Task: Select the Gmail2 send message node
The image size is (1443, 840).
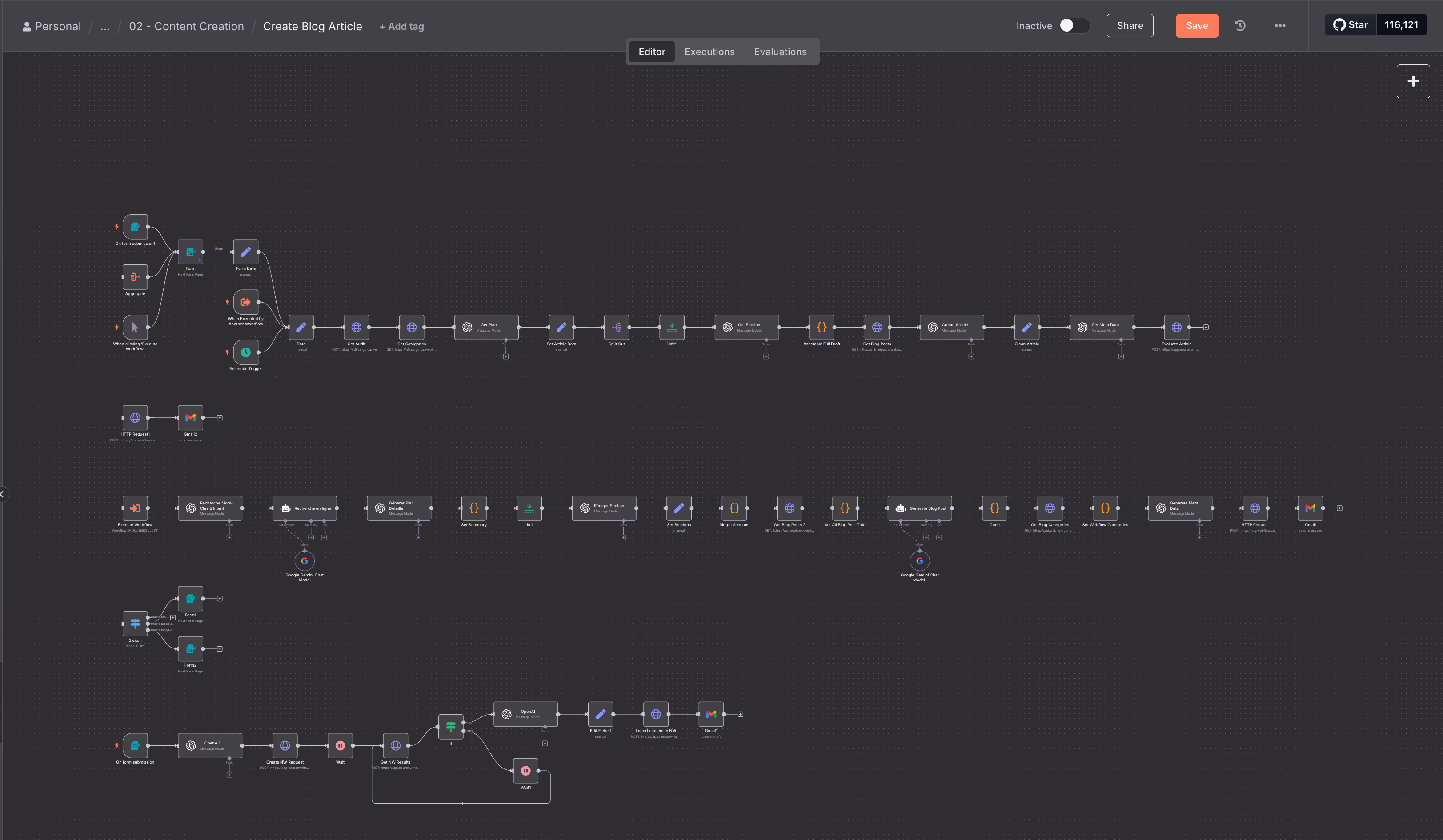Action: 191,417
